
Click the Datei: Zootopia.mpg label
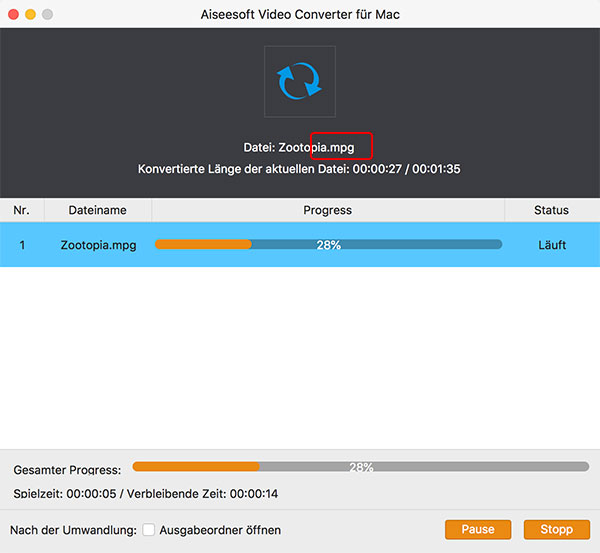click(299, 148)
